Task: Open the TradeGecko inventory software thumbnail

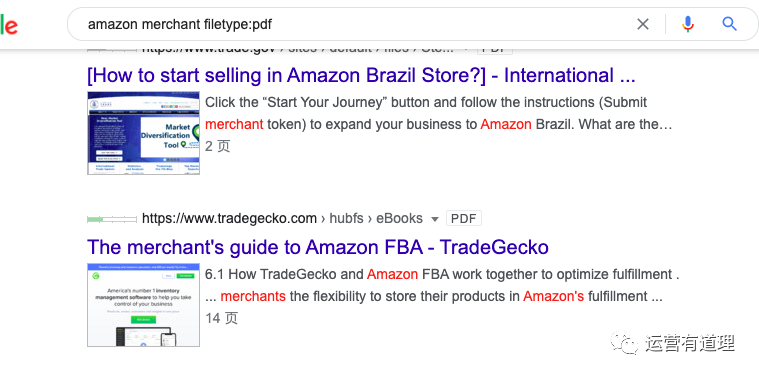Action: pos(143,305)
